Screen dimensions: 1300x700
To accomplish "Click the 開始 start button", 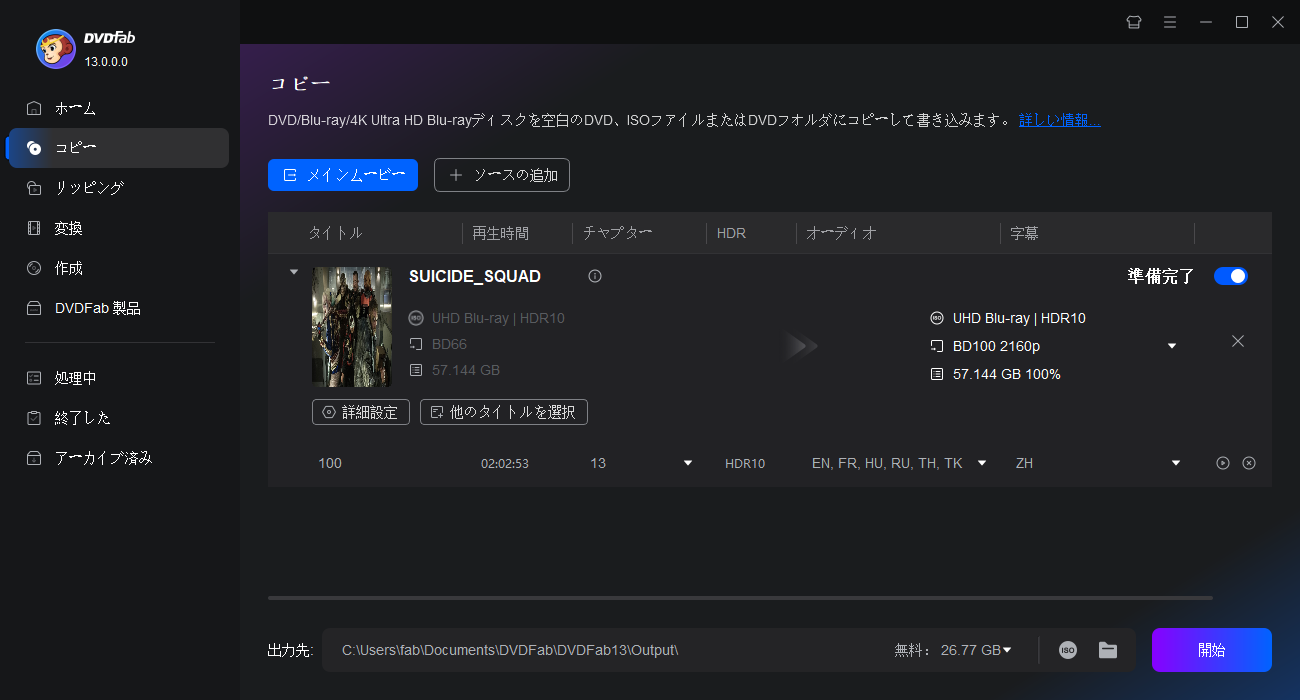I will (1212, 650).
